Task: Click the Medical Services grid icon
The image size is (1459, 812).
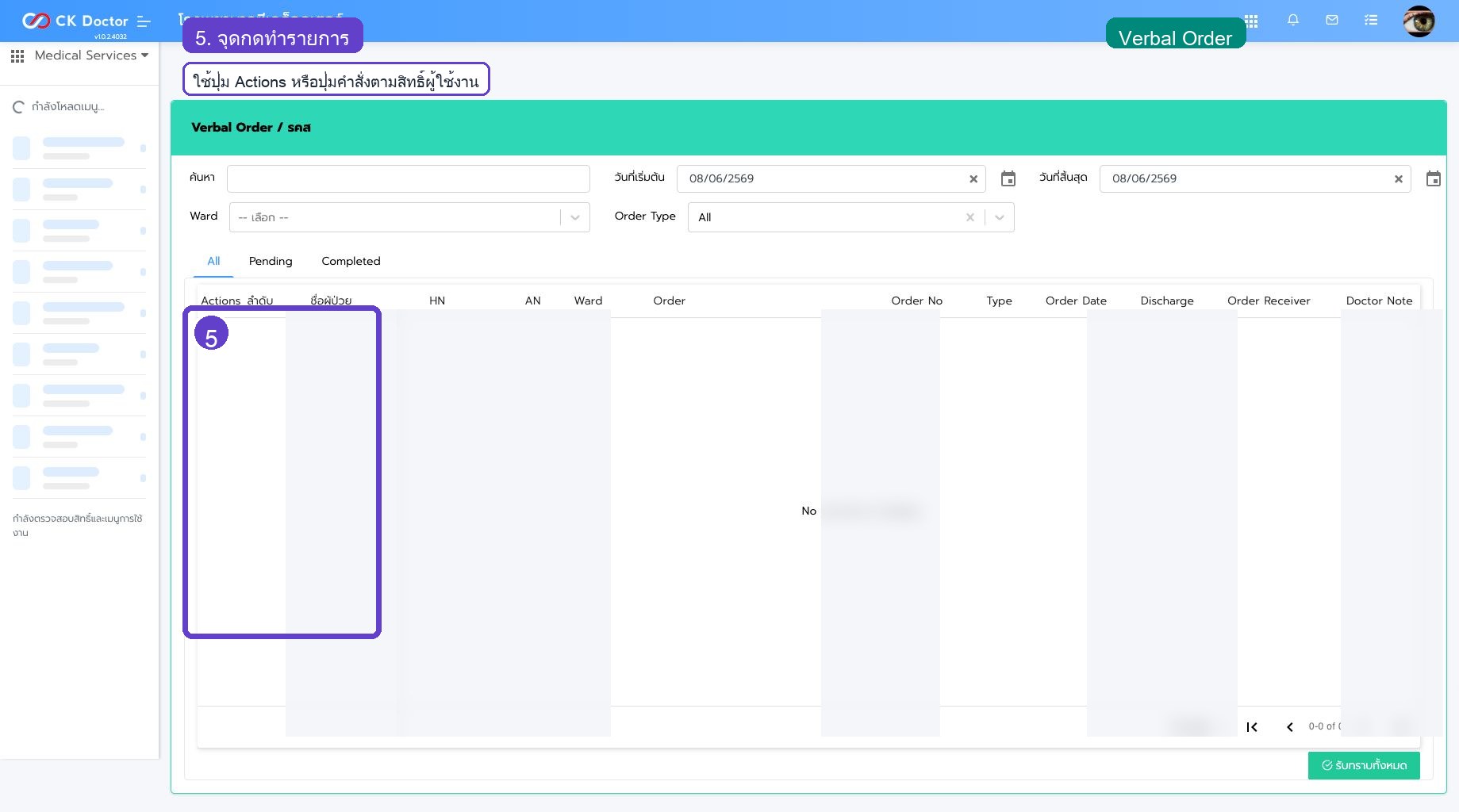Action: tap(17, 56)
